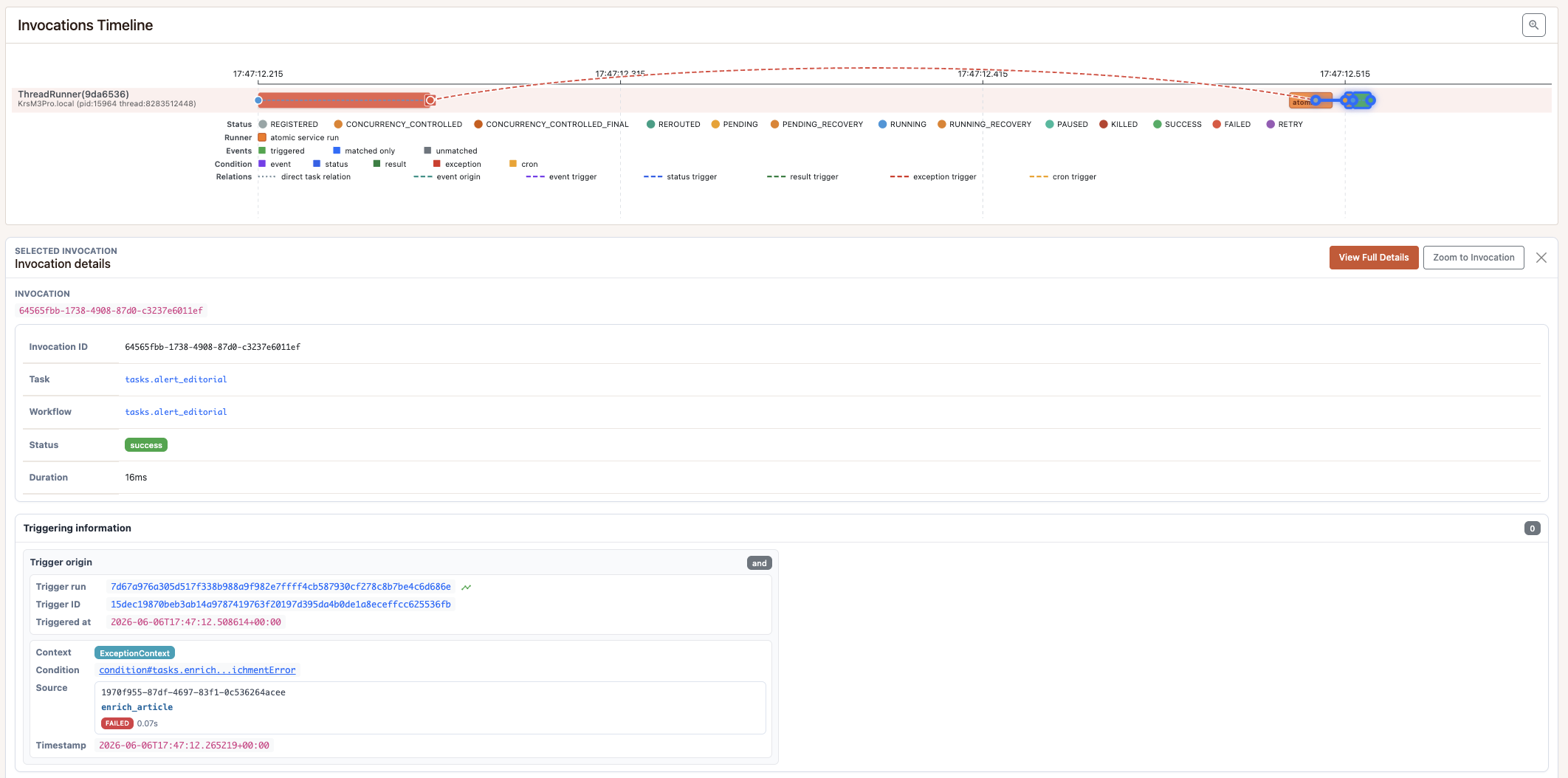
Task: Click cron condition legend square
Action: pos(513,164)
